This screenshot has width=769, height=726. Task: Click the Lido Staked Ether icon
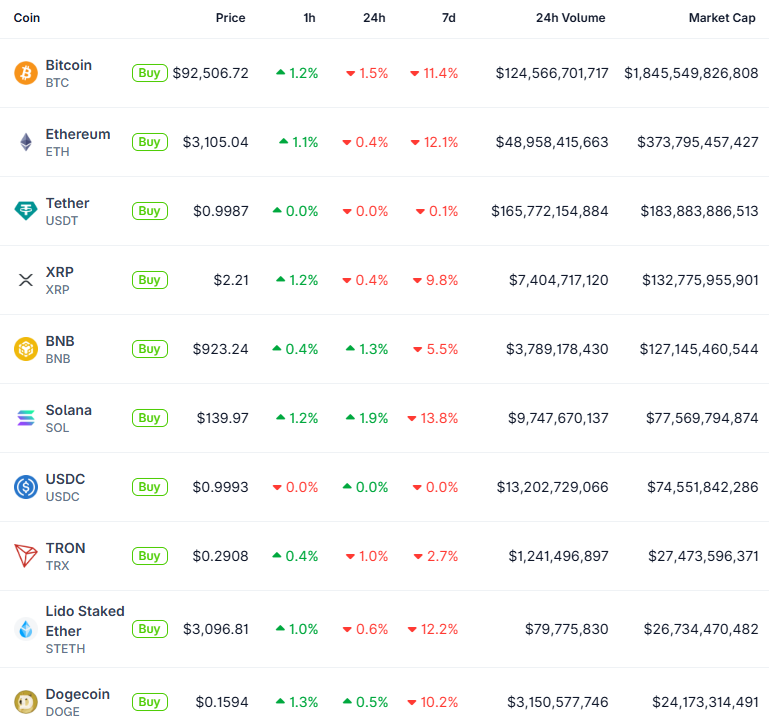coord(25,629)
